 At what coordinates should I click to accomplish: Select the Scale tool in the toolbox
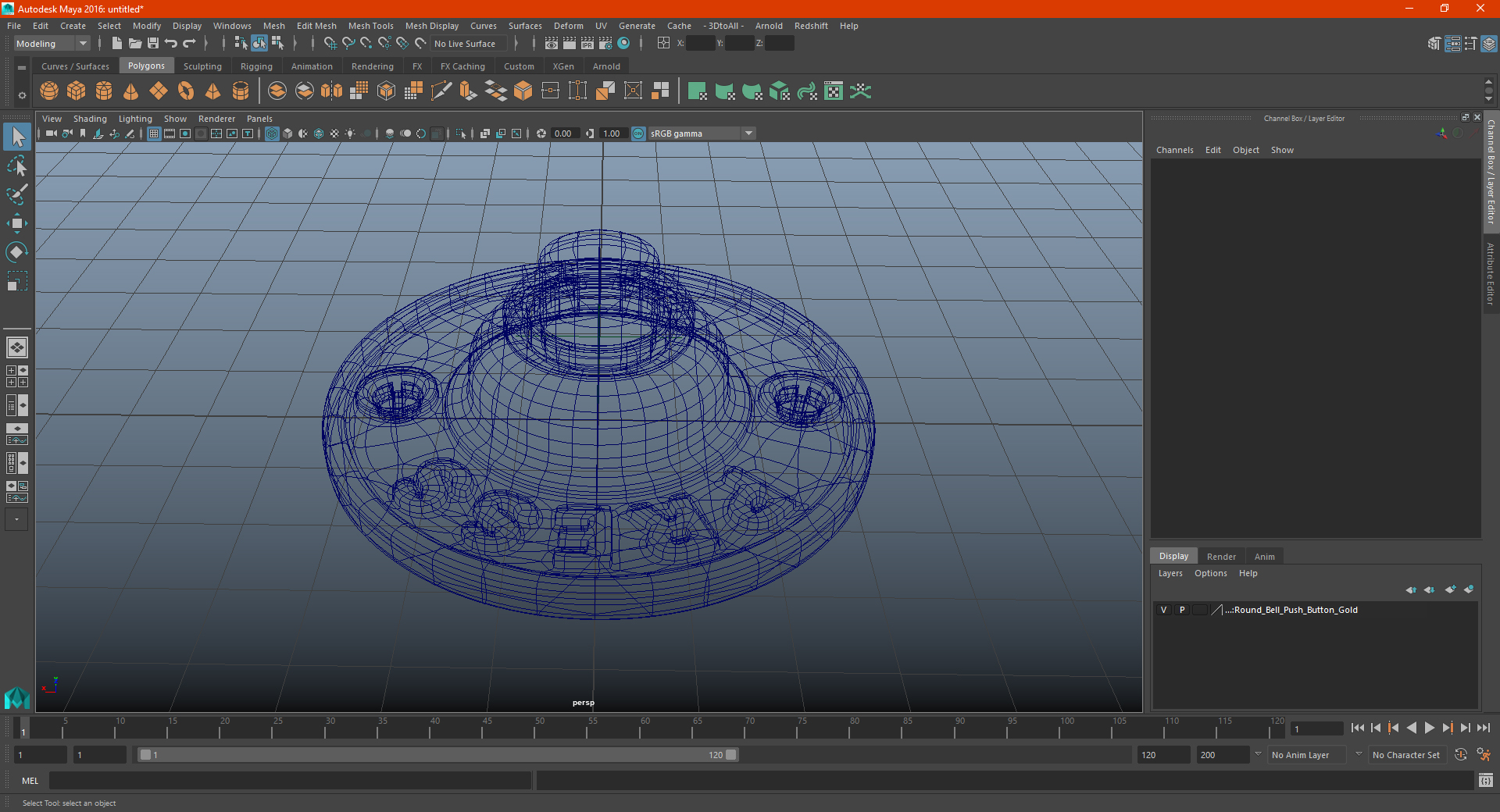click(x=16, y=281)
